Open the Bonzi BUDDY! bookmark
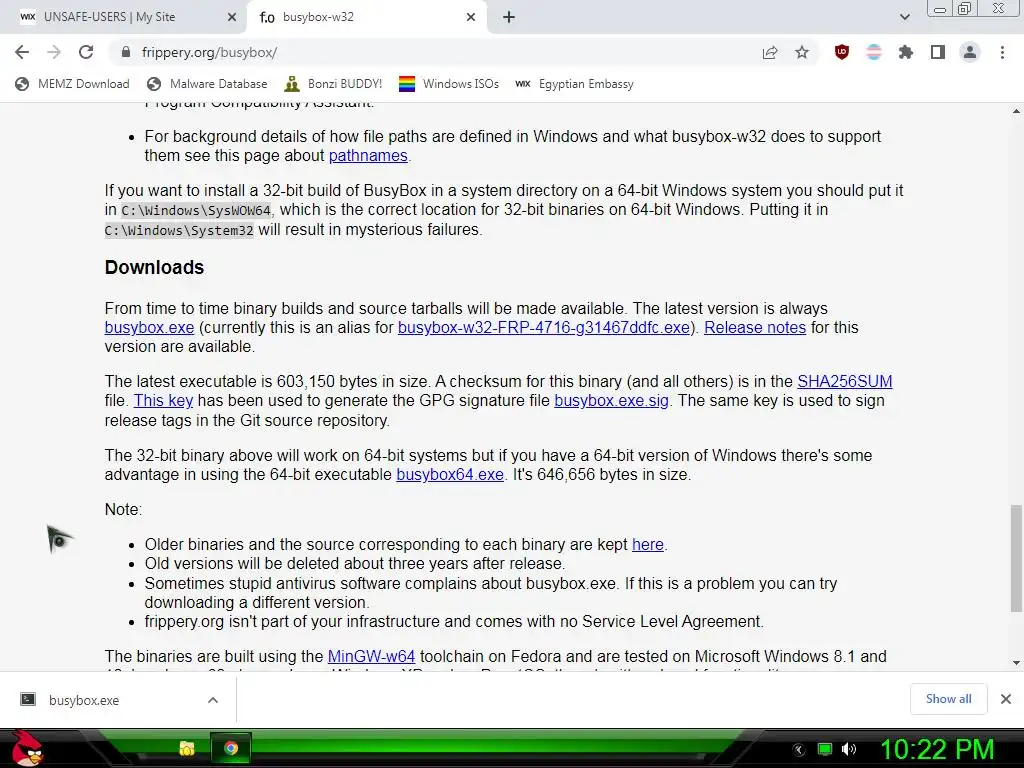This screenshot has height=768, width=1024. (333, 84)
